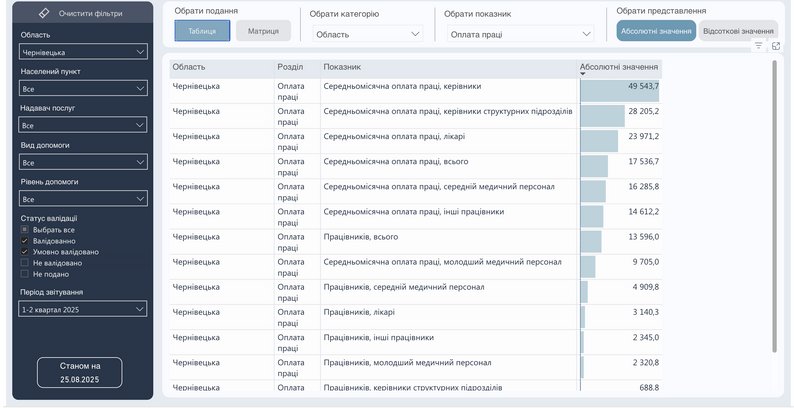Expand the Населений пункт dropdown

point(83,88)
